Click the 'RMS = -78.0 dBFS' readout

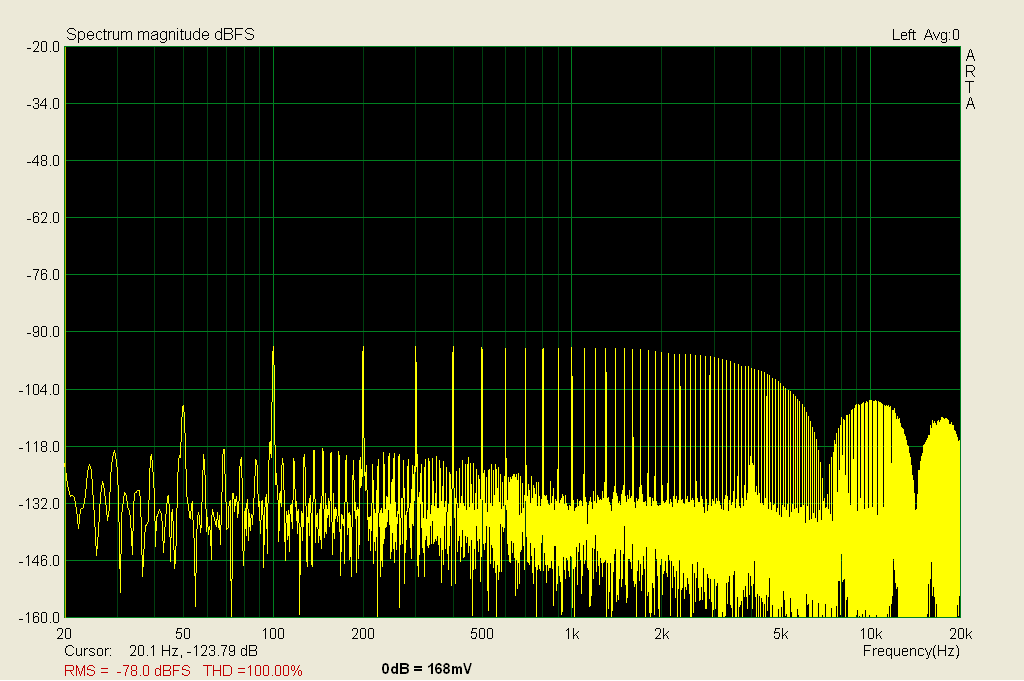click(x=127, y=671)
